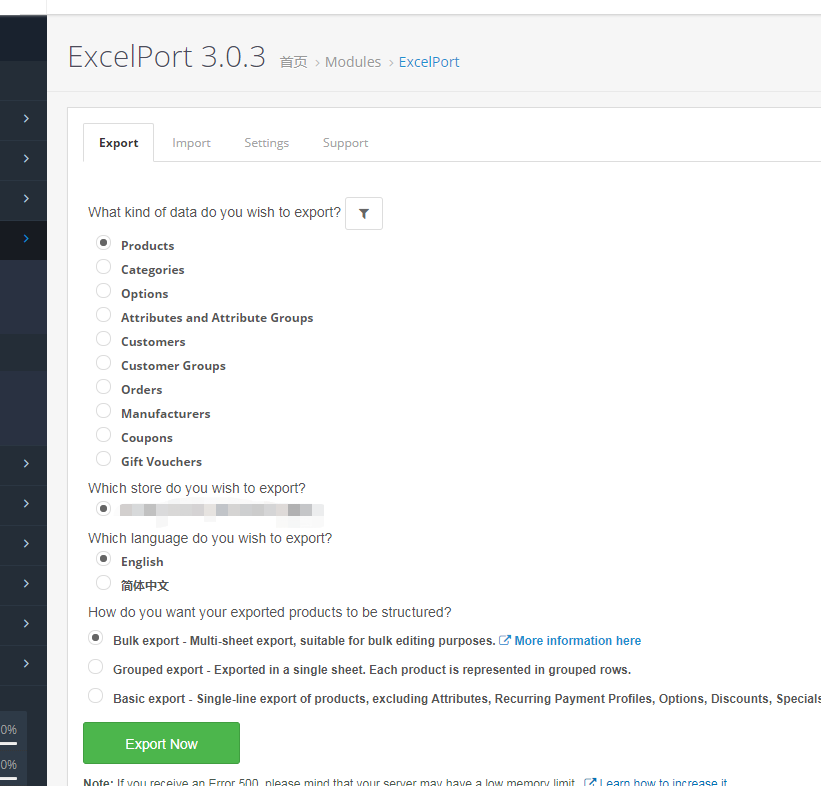The height and width of the screenshot is (786, 821).
Task: Click the external-link icon before More information here
Action: coord(504,640)
